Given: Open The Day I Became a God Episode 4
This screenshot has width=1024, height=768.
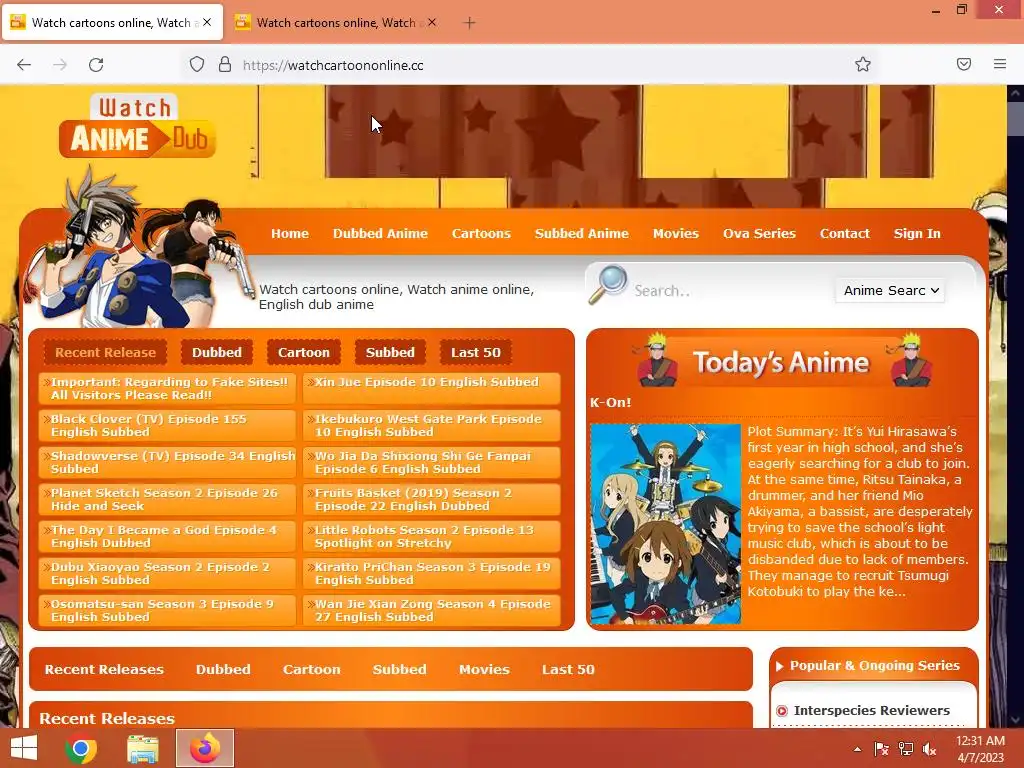Looking at the screenshot, I should pyautogui.click(x=167, y=536).
